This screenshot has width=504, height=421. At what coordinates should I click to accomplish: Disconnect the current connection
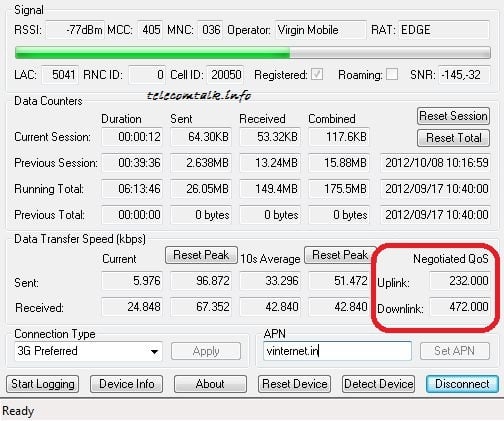(x=462, y=384)
